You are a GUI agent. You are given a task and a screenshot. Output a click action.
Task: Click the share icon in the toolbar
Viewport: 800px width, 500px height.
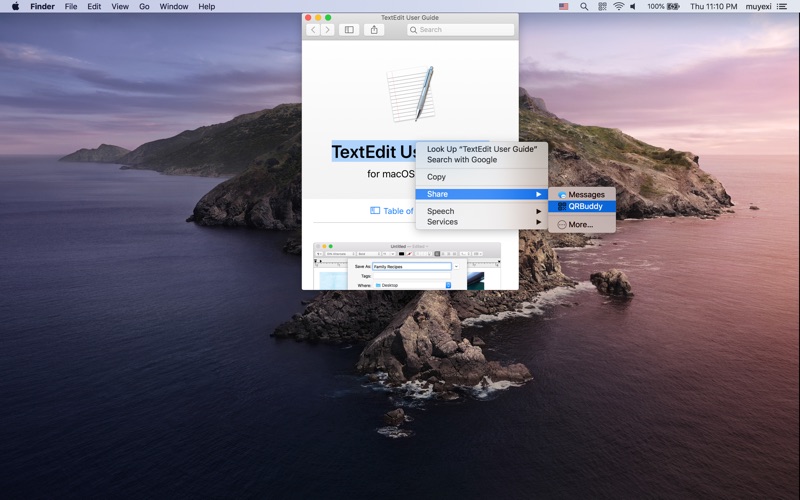[x=374, y=30]
